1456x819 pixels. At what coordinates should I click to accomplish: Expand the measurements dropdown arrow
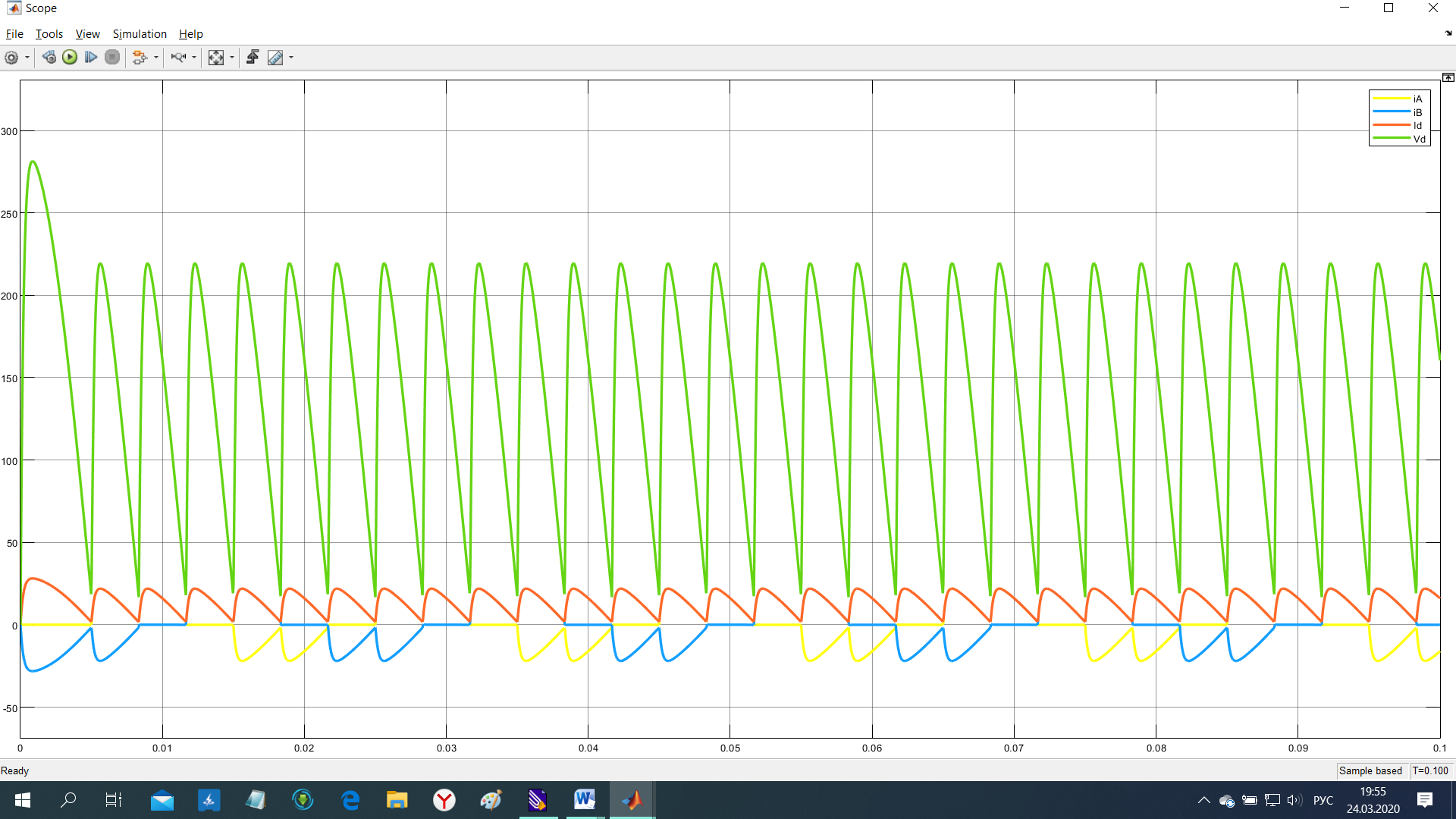click(291, 58)
